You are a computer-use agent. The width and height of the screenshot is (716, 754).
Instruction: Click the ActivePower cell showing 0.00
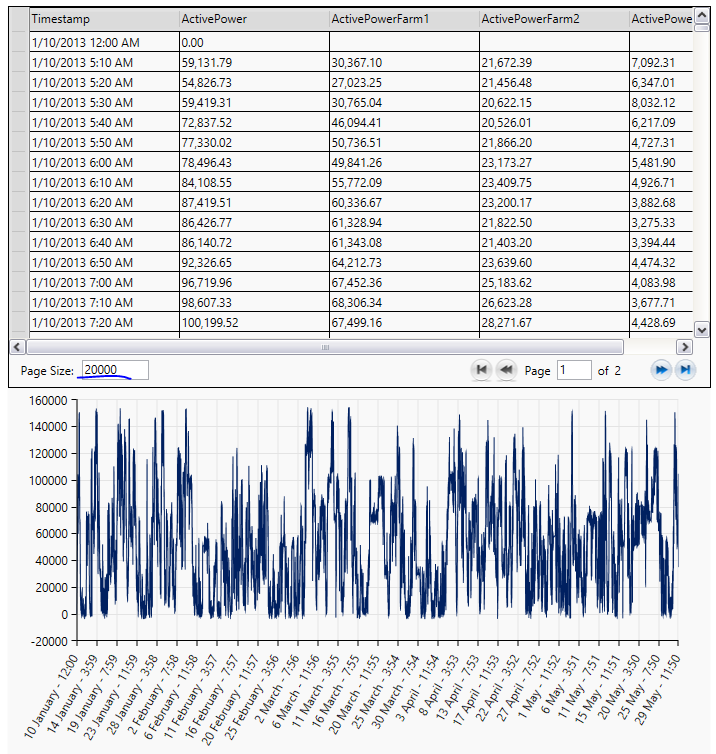tap(253, 43)
